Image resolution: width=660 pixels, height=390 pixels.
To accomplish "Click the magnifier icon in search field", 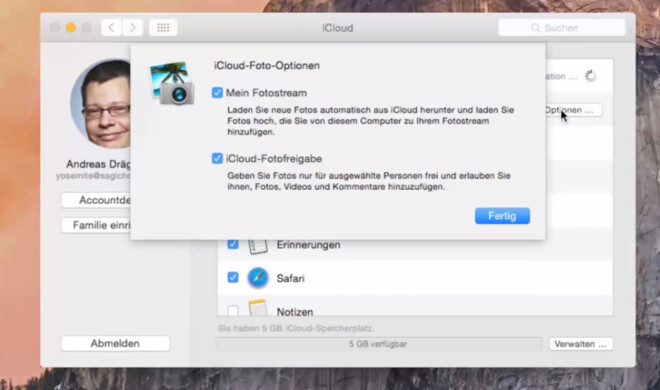I will point(535,28).
